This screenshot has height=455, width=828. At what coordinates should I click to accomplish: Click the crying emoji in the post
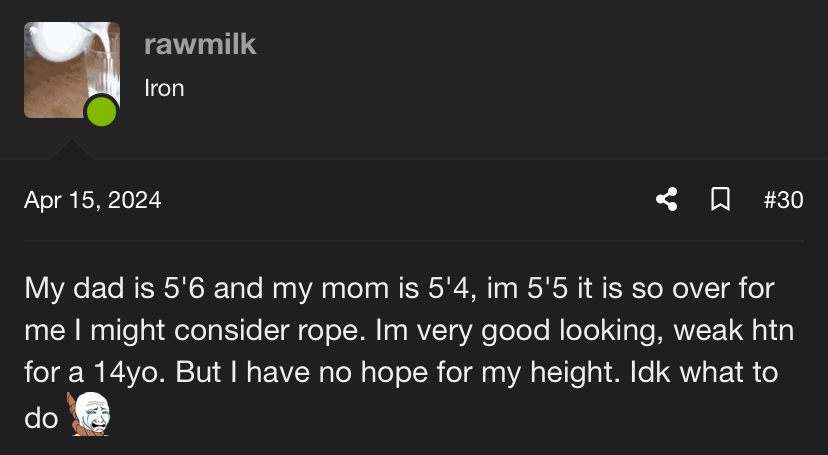(88, 414)
